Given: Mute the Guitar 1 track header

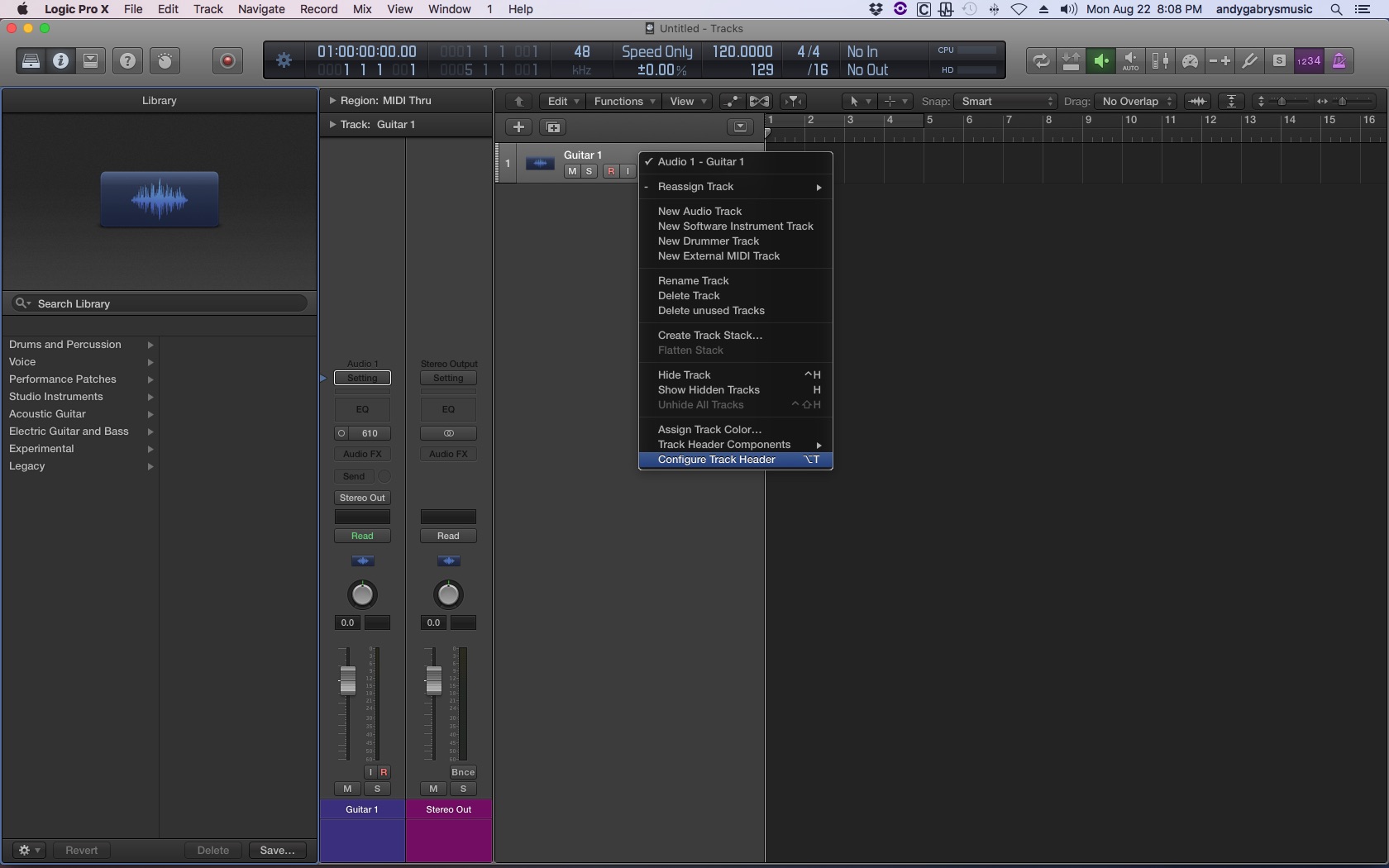Looking at the screenshot, I should point(571,171).
